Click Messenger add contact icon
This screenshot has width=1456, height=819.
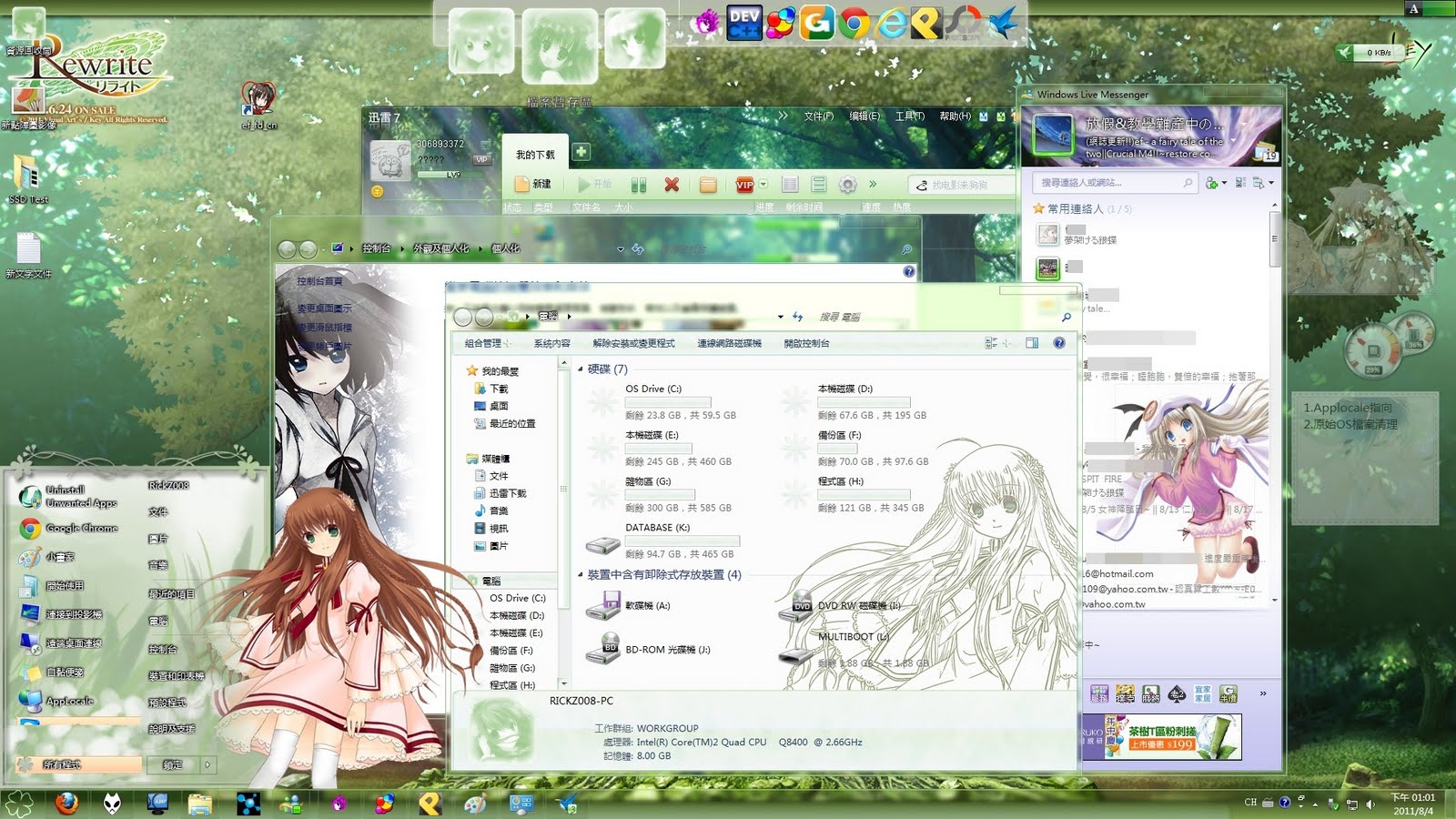point(1213,183)
